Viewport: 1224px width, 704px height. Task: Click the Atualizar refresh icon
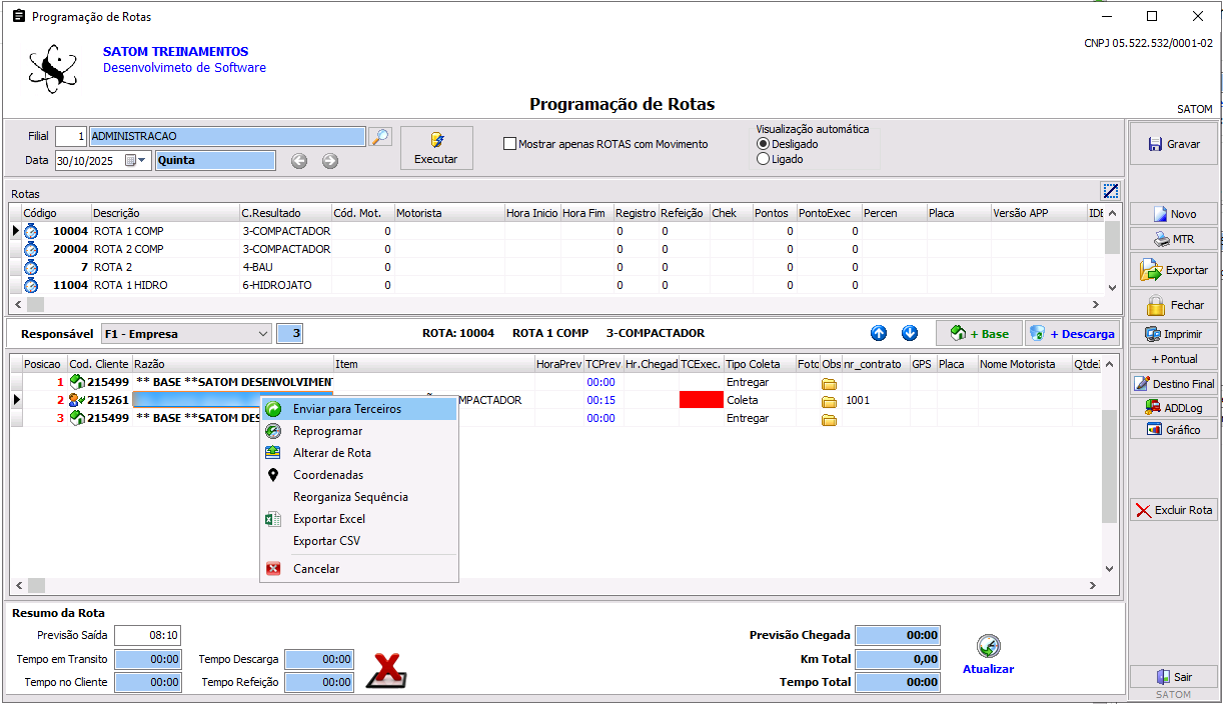[988, 647]
